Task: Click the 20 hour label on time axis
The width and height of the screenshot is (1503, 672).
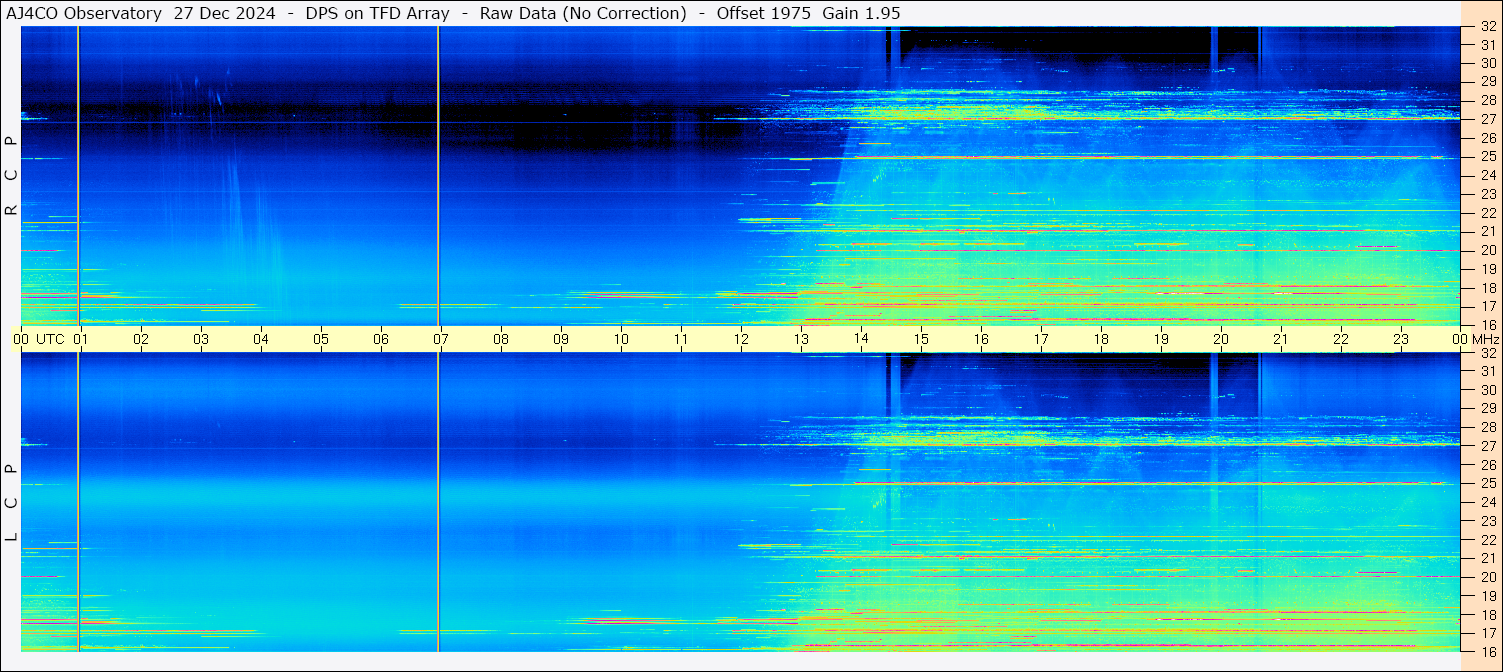Action: click(1221, 339)
